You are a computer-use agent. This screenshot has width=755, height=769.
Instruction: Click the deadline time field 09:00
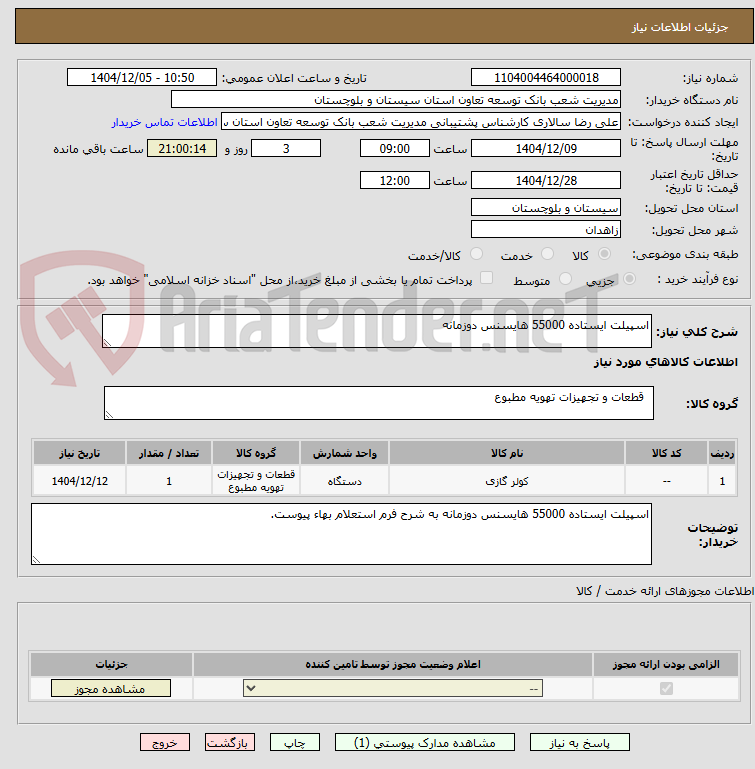(394, 149)
